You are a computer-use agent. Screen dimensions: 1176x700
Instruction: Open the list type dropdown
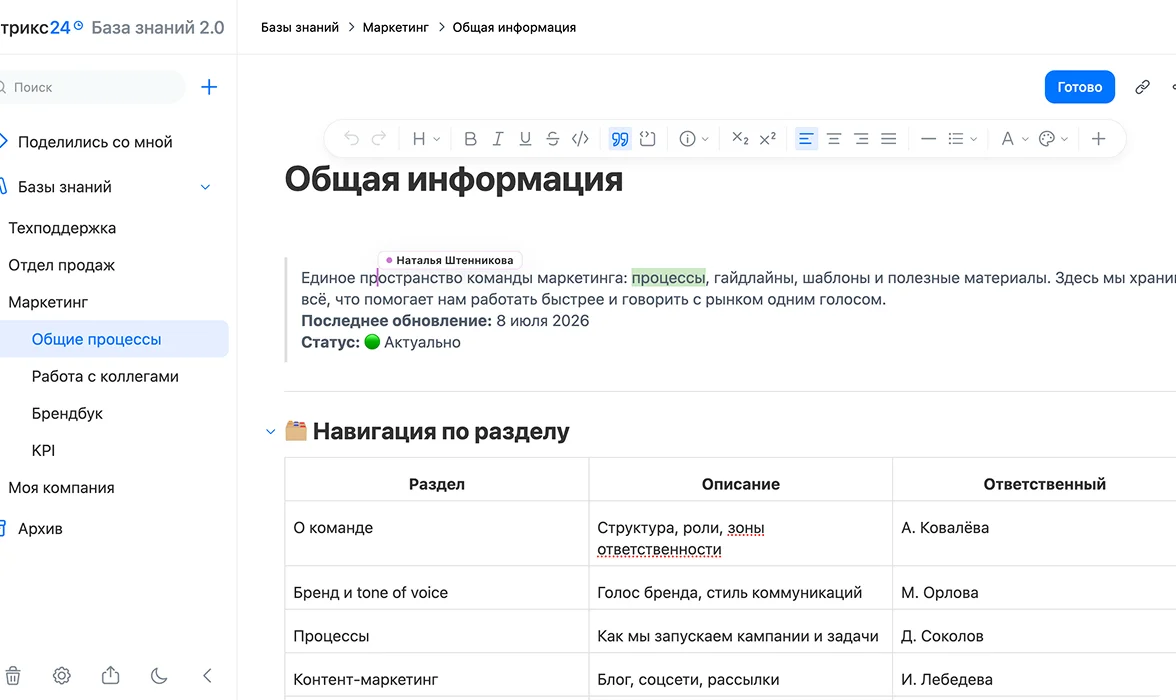(x=962, y=139)
